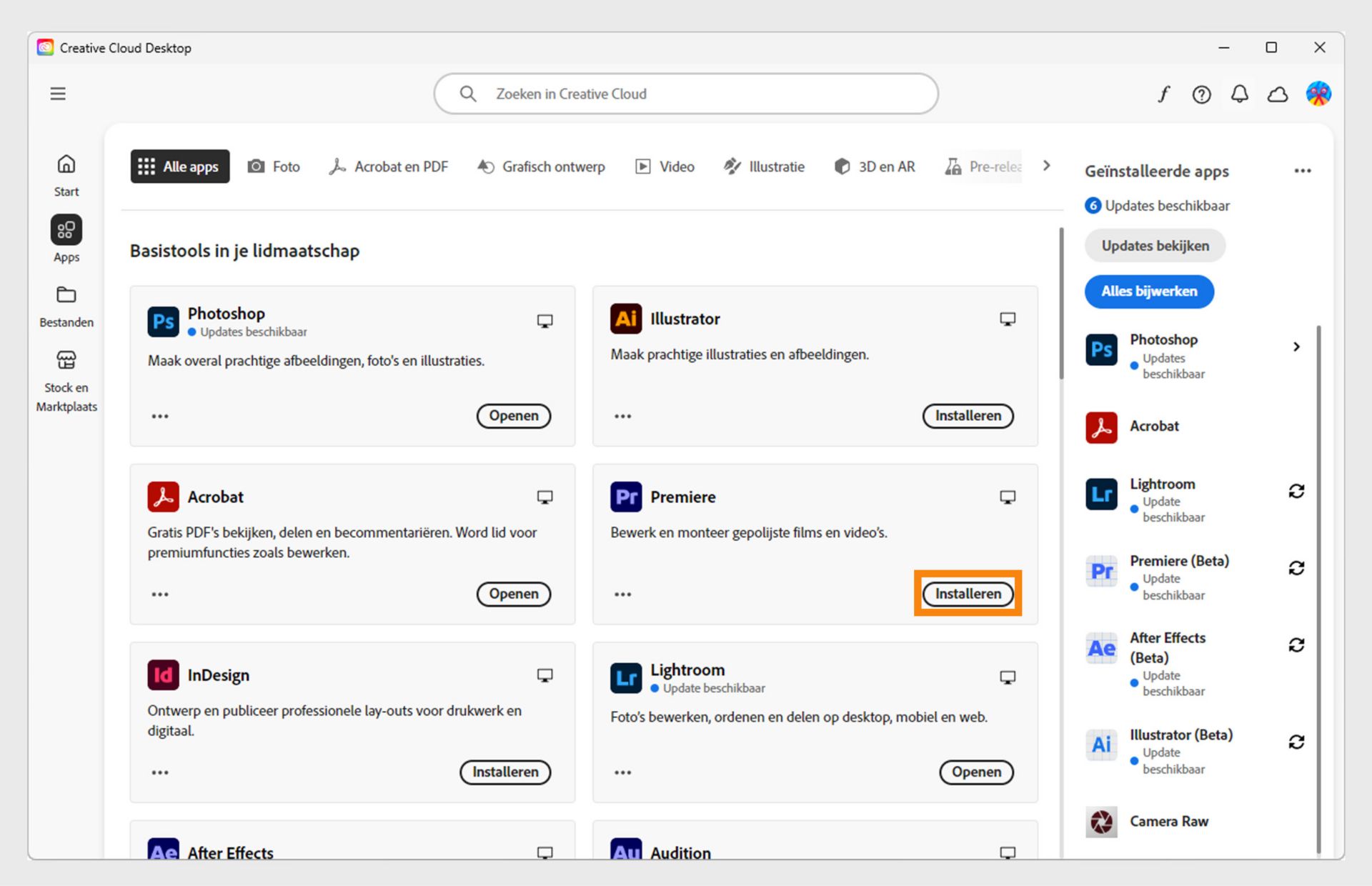This screenshot has width=1372, height=886.
Task: Click Installeren on Premiere card
Action: (x=968, y=594)
